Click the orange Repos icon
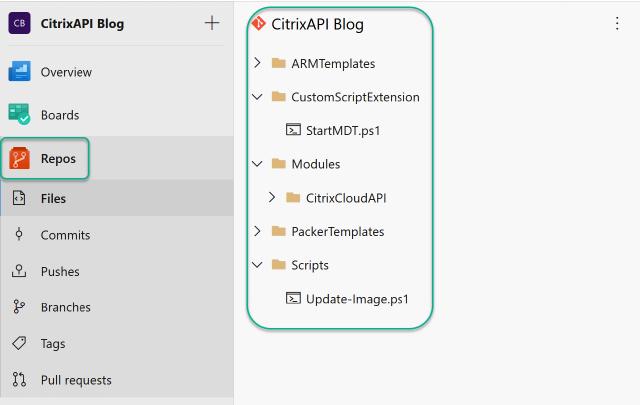The height and width of the screenshot is (405, 640). pos(20,158)
